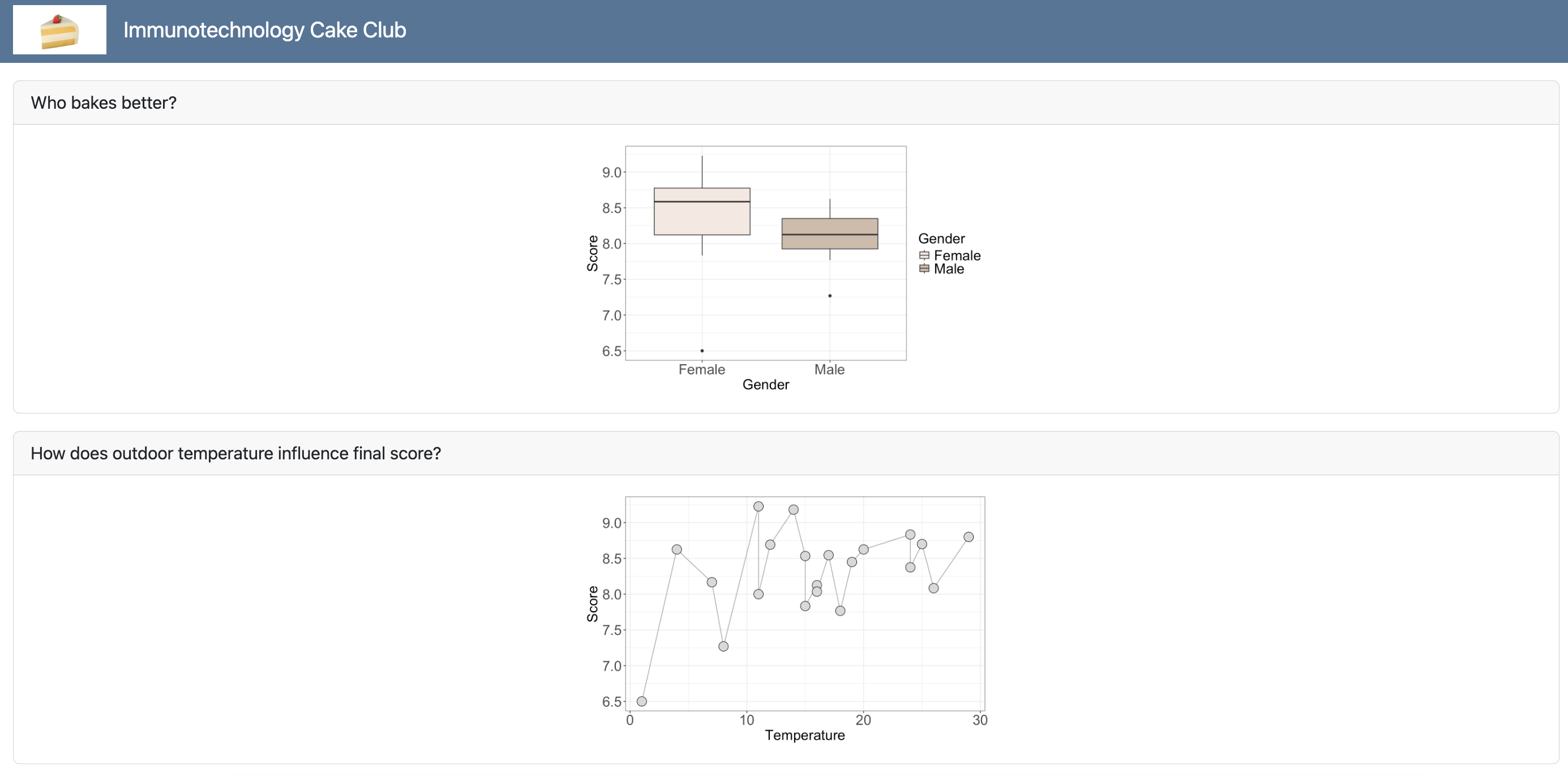Click the "Temperature" axis title
This screenshot has height=776, width=1568.
click(x=805, y=735)
